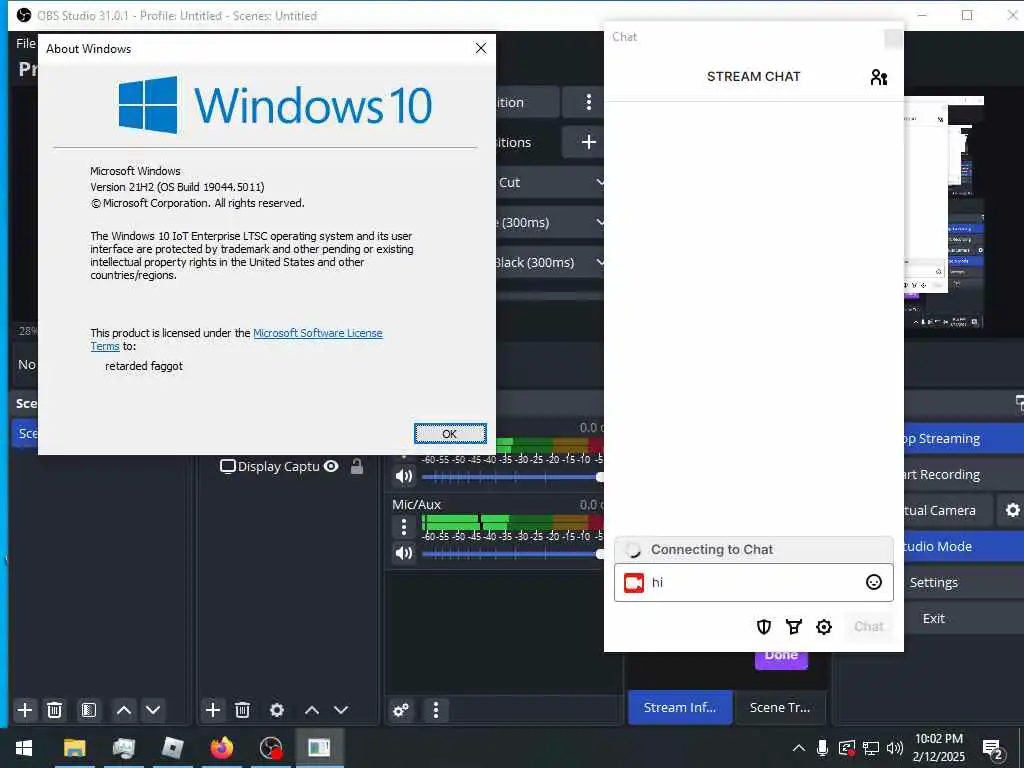Click the tray microphone icon
1024x768 pixels.
(823, 748)
